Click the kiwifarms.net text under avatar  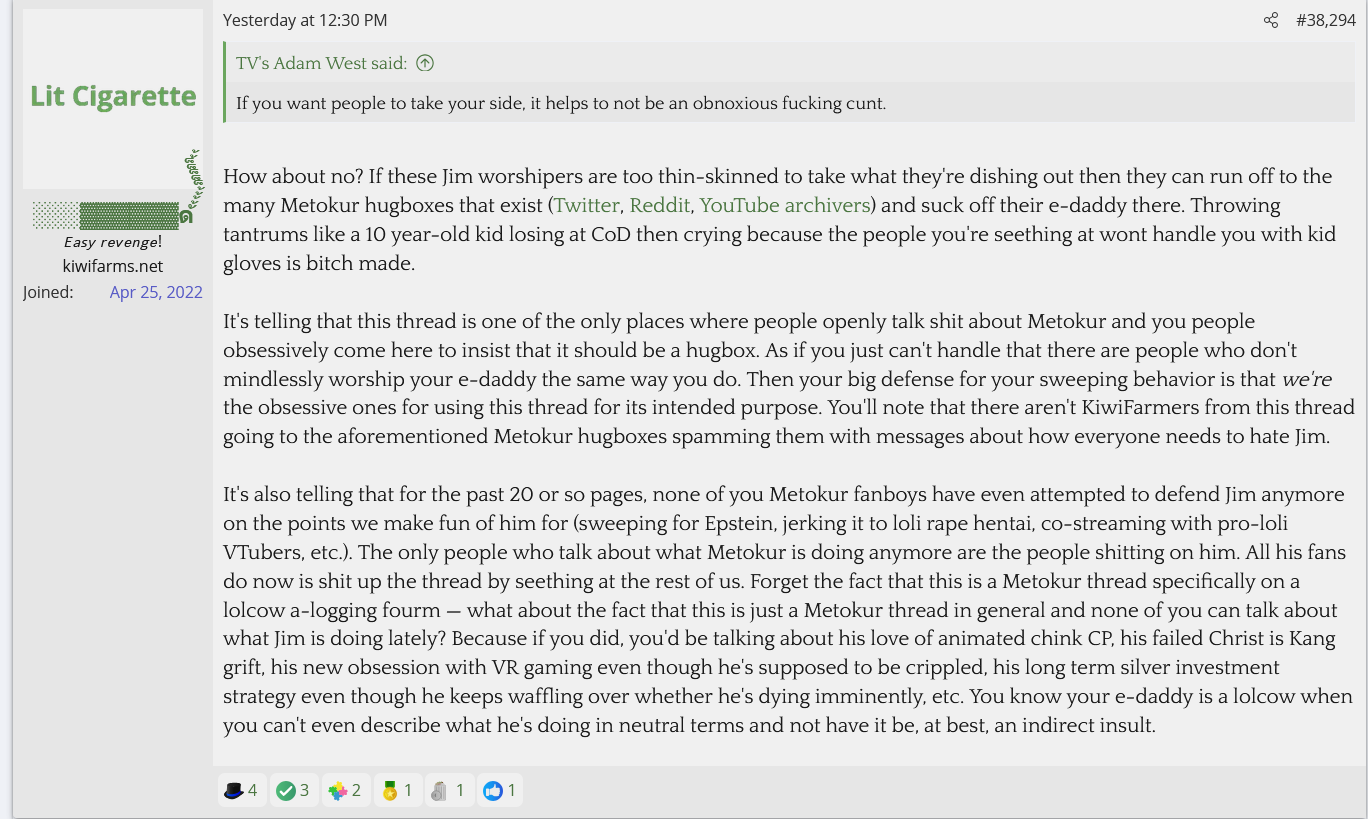pos(113,266)
